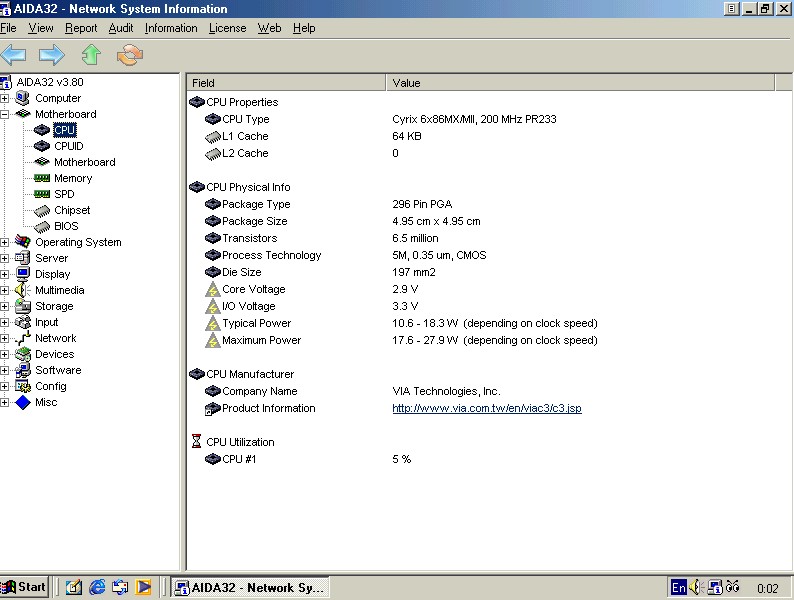Viewport: 794px width, 600px height.
Task: Open the View menu
Action: click(41, 28)
